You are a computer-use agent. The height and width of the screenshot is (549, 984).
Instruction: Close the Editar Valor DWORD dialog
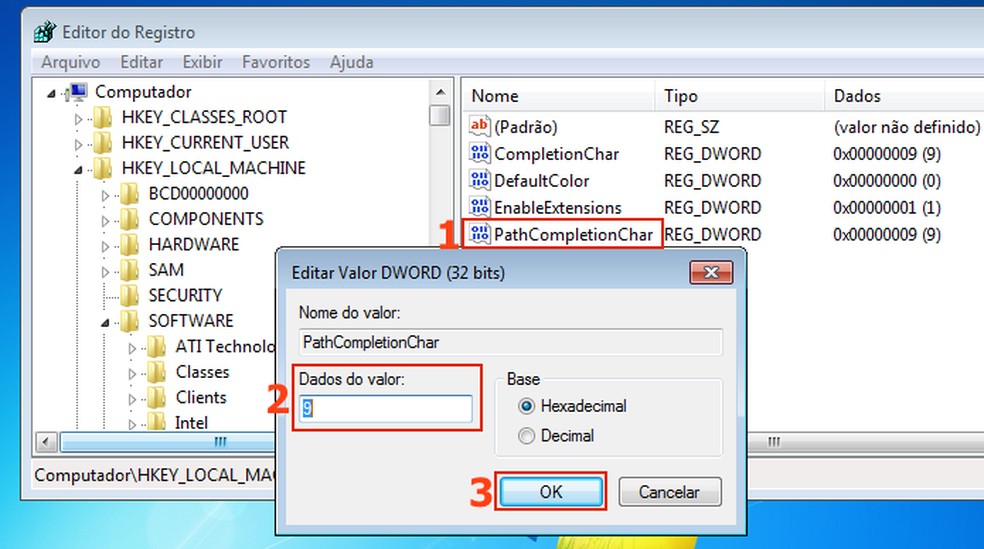pyautogui.click(x=711, y=272)
